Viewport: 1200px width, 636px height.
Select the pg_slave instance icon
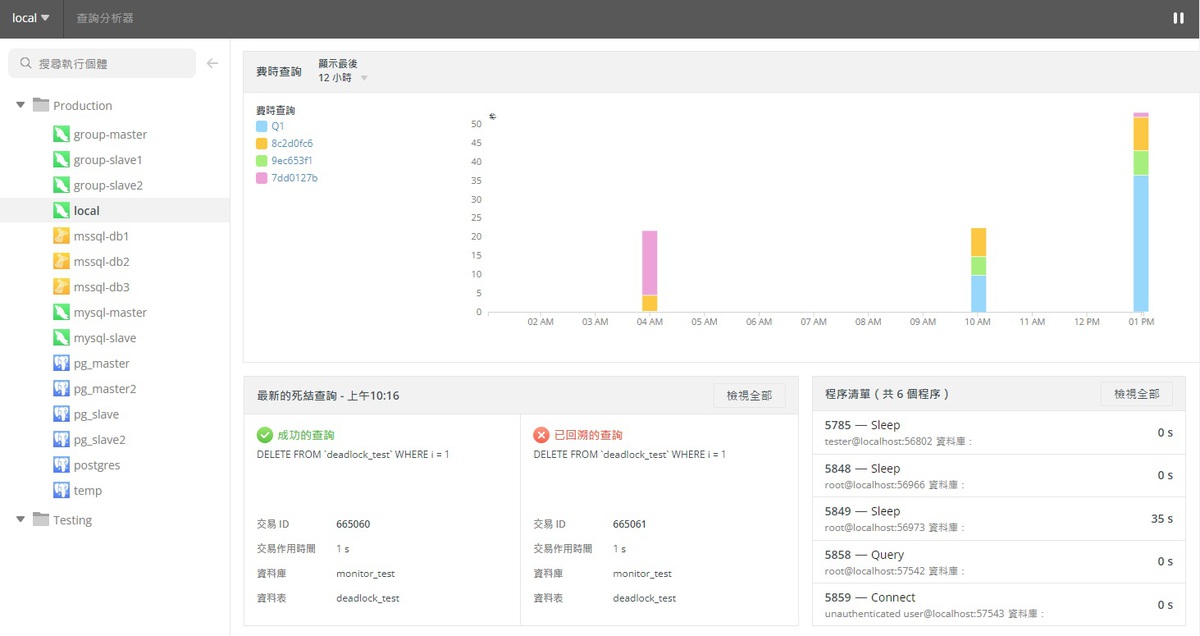[59, 413]
